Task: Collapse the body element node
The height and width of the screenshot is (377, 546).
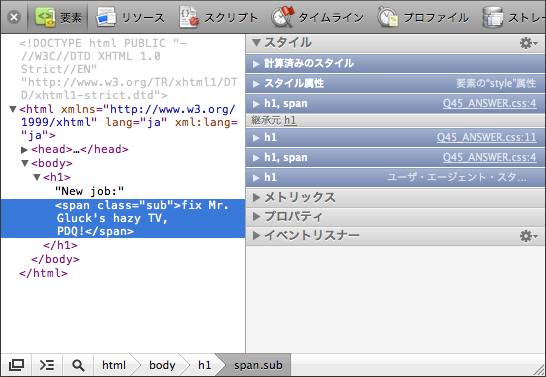Action: (25, 163)
